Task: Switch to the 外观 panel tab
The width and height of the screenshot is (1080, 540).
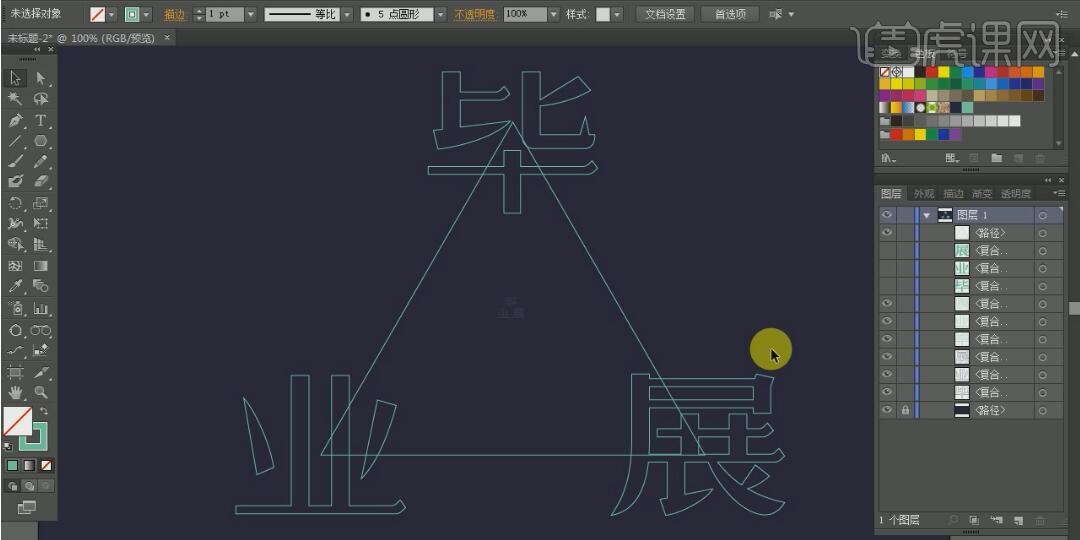Action: [923, 193]
